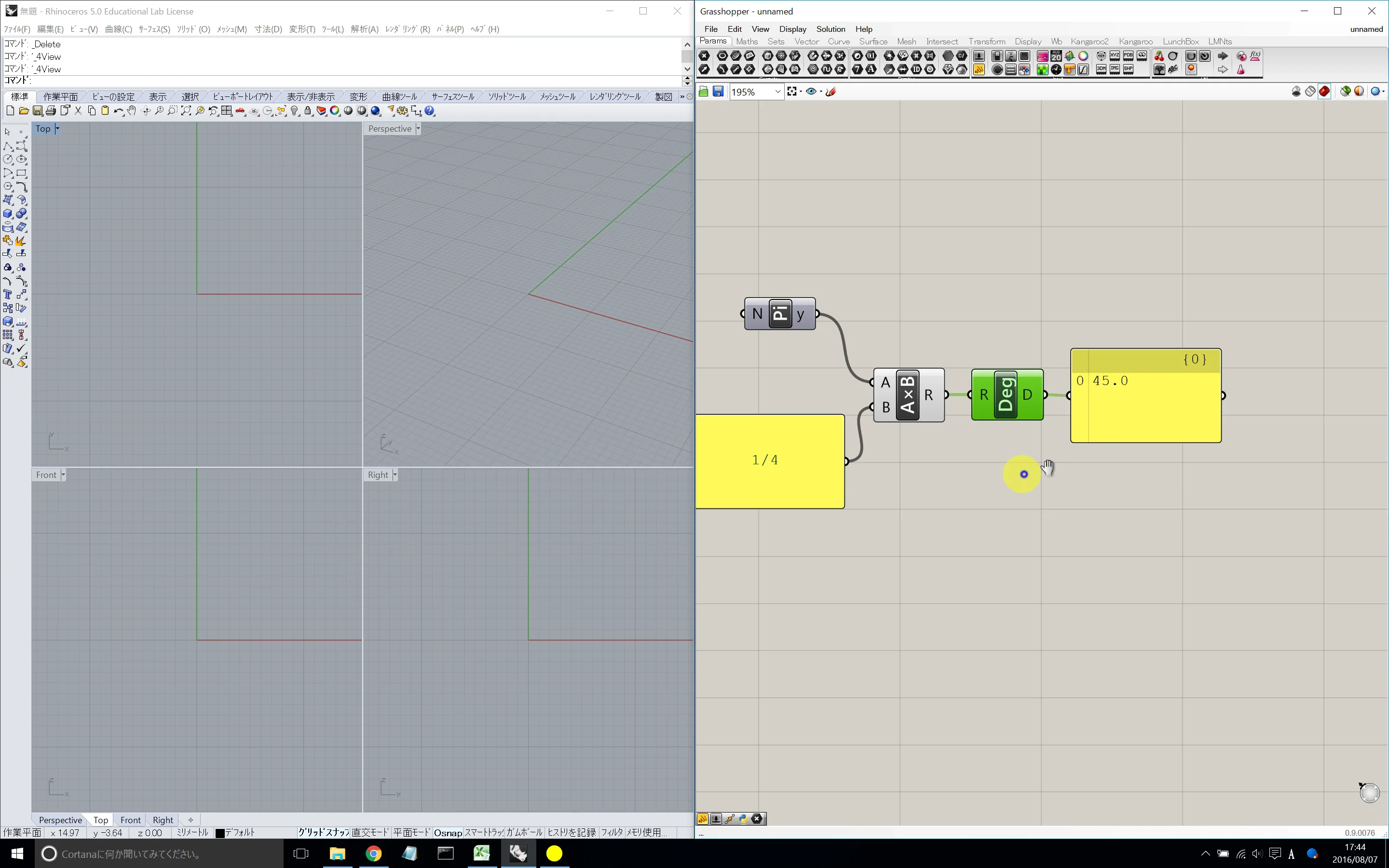Click the 作業平面 toolbar tab
The image size is (1389, 868).
pos(60,96)
